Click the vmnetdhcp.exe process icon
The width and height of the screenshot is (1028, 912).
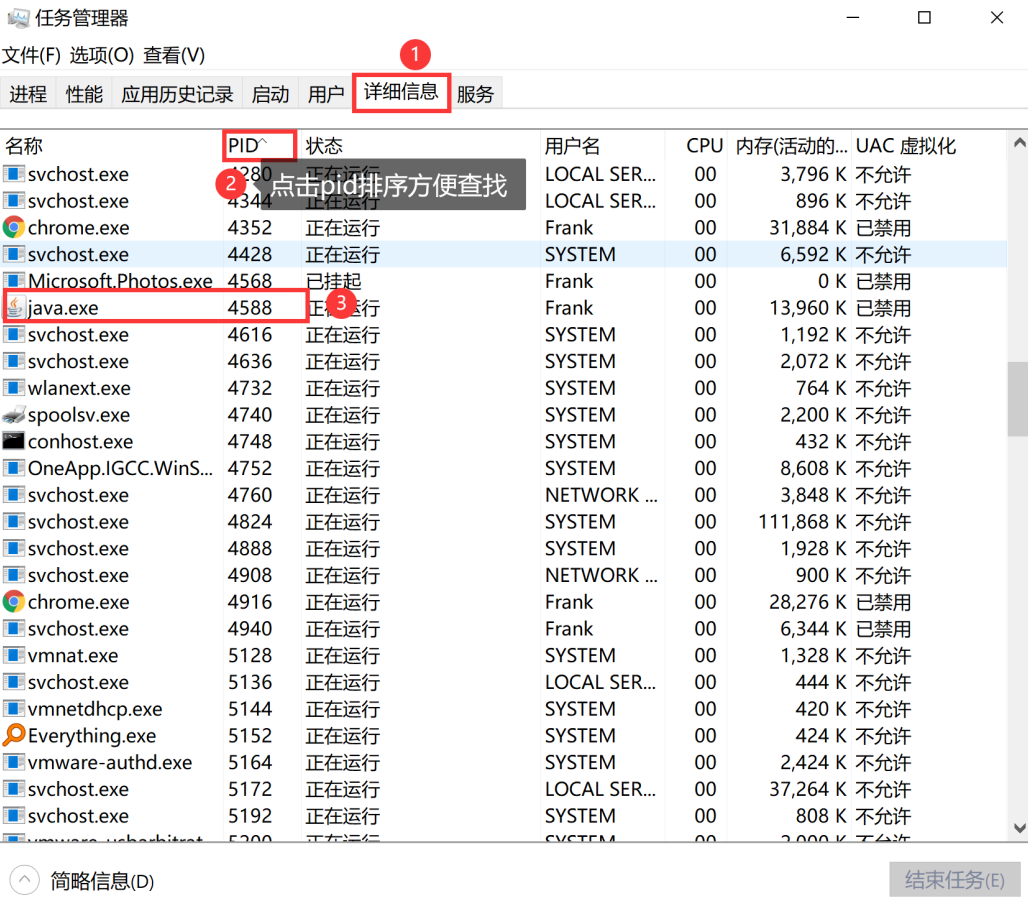point(14,709)
